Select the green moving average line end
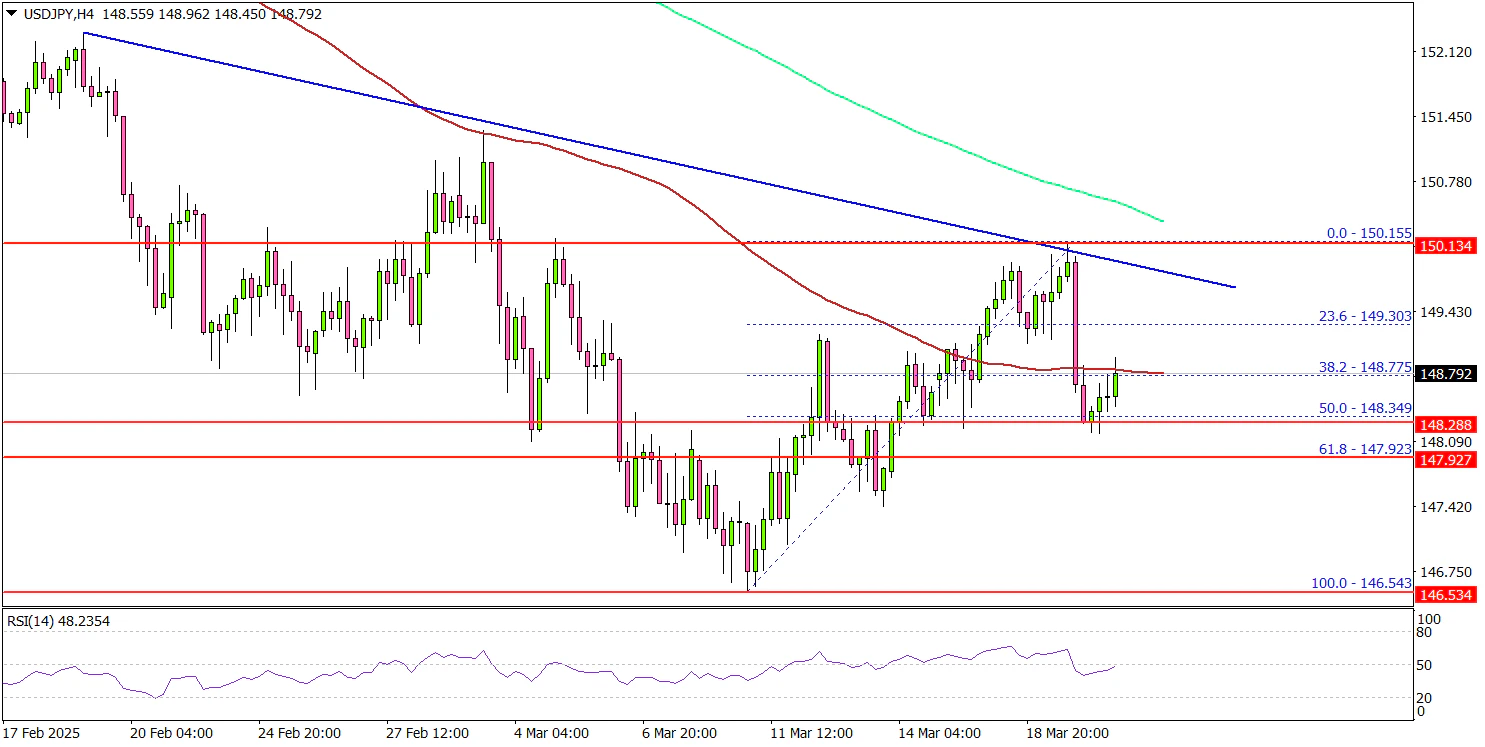This screenshot has height=747, width=1485. coord(1162,220)
